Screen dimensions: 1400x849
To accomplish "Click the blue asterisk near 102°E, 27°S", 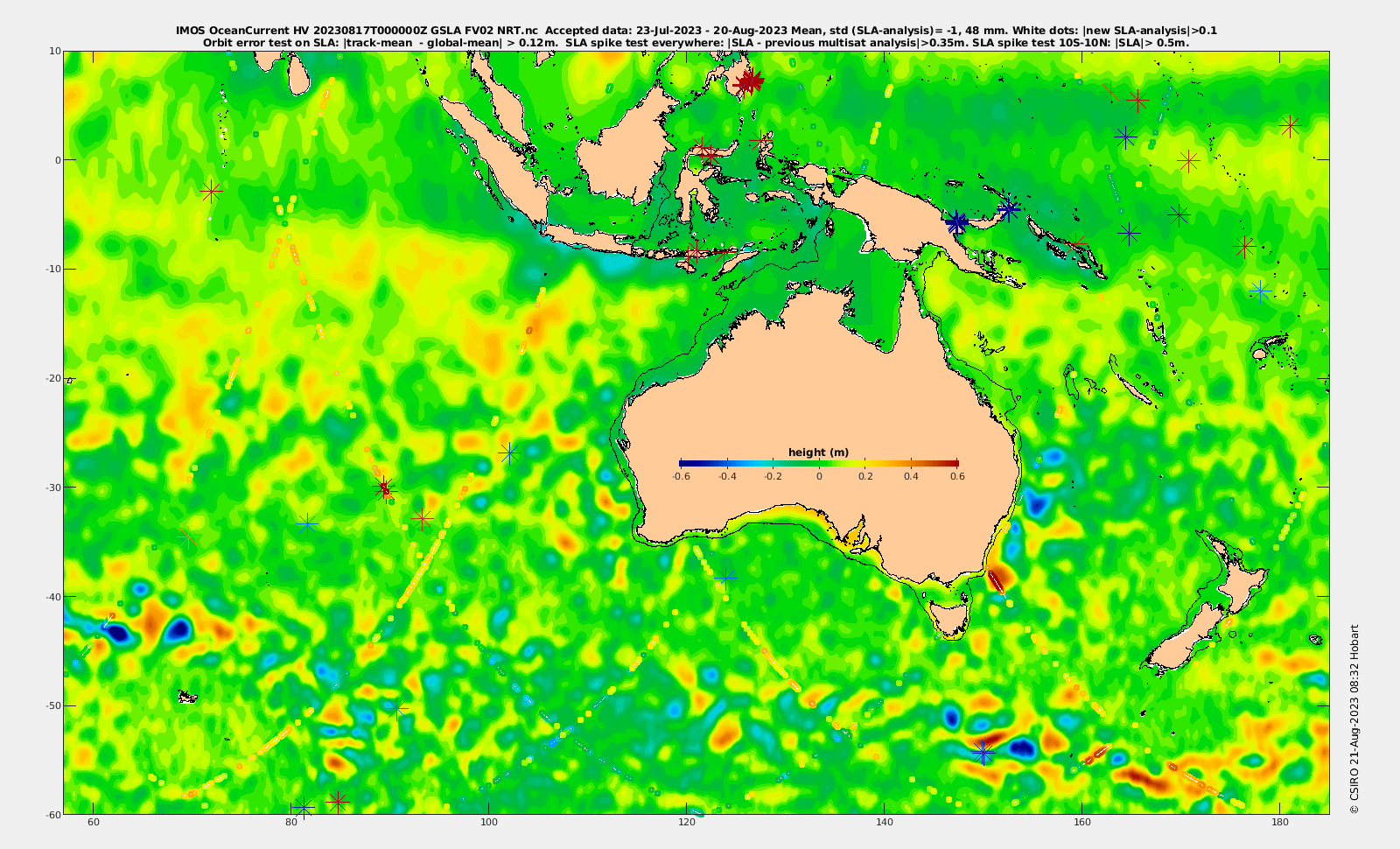I will pyautogui.click(x=509, y=453).
